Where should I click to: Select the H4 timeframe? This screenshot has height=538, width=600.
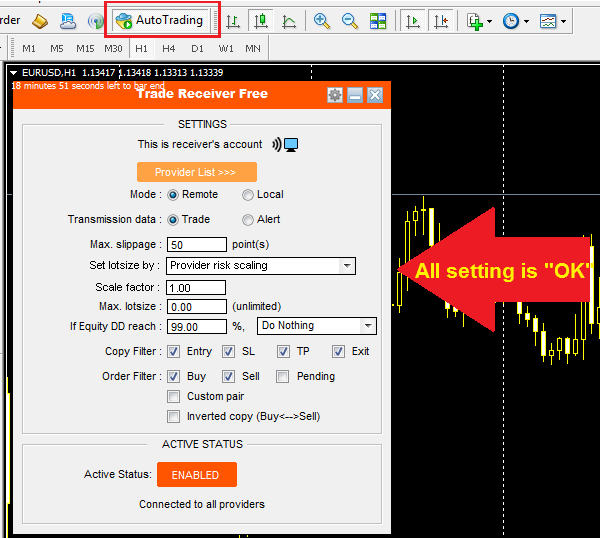[x=169, y=49]
